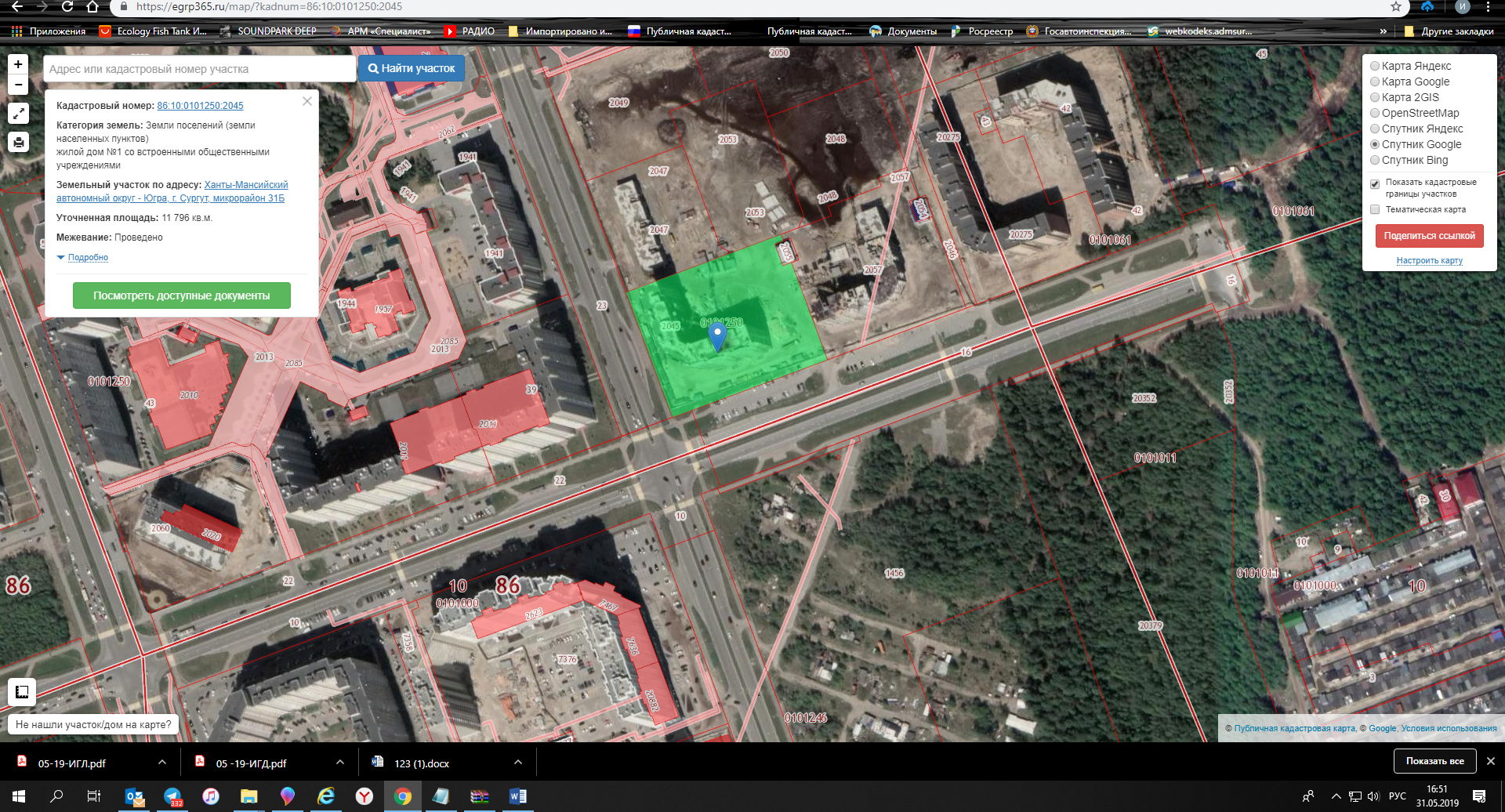Close the cadastral info popup
Screen dimensions: 1505x812
point(307,101)
